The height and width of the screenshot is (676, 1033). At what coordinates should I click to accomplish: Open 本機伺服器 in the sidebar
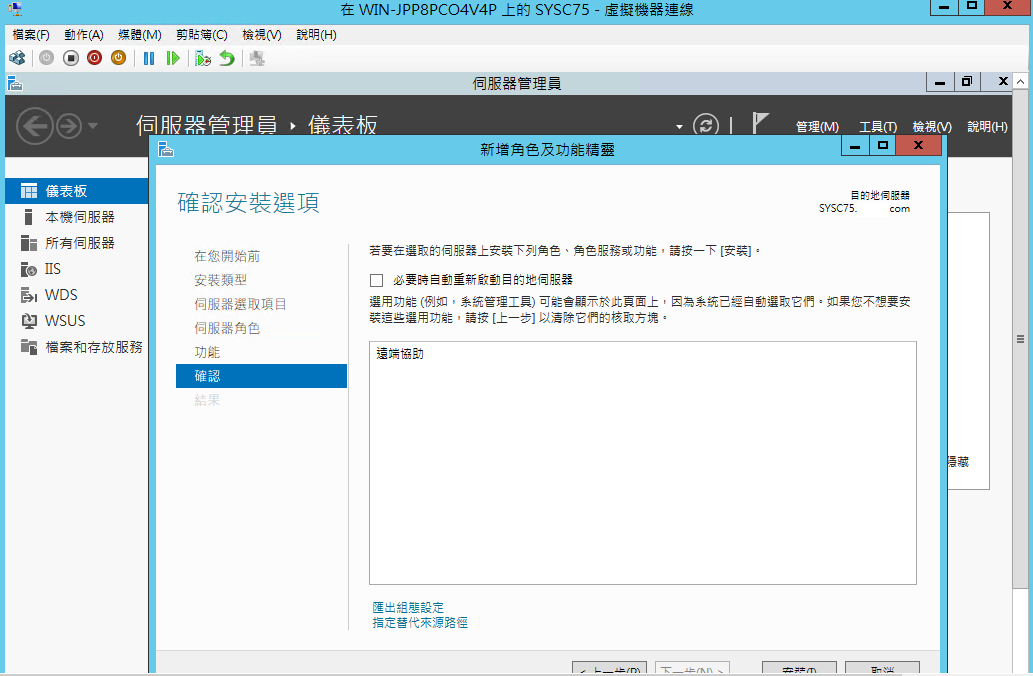coord(76,217)
